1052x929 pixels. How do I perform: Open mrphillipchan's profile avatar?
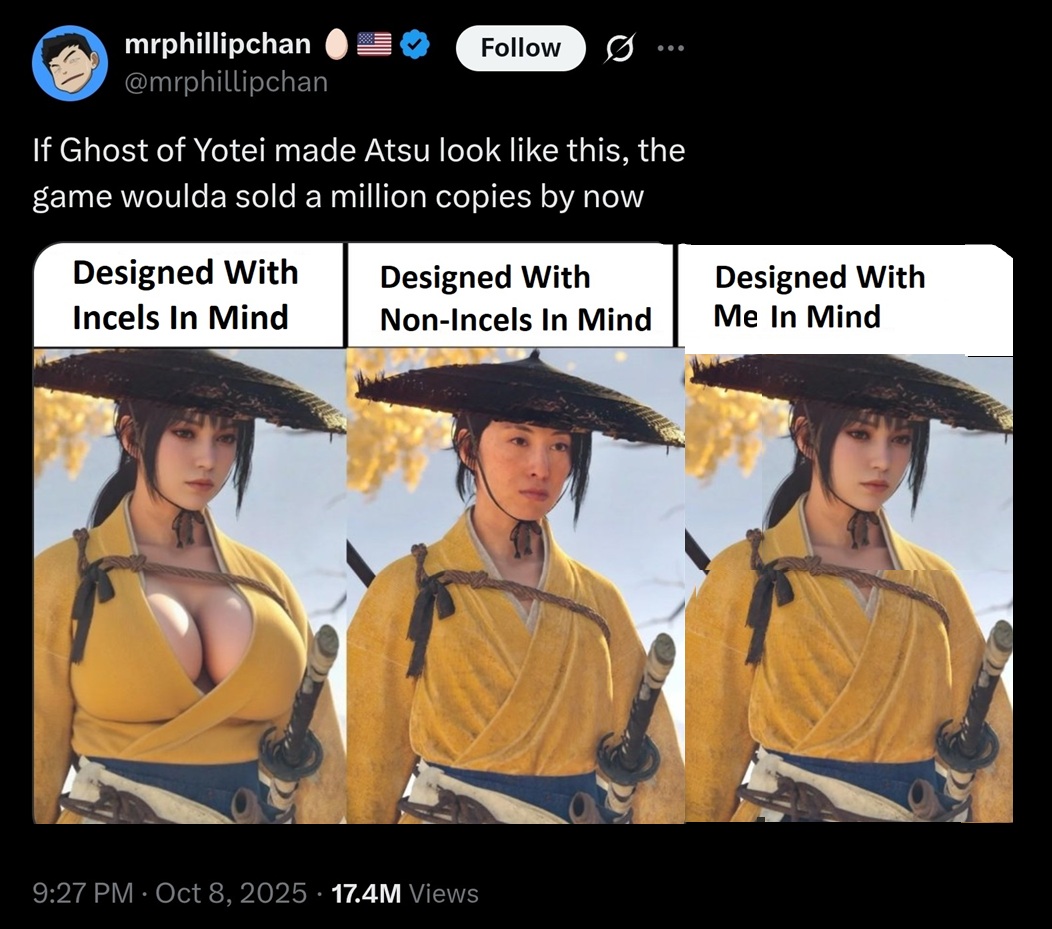click(x=70, y=63)
